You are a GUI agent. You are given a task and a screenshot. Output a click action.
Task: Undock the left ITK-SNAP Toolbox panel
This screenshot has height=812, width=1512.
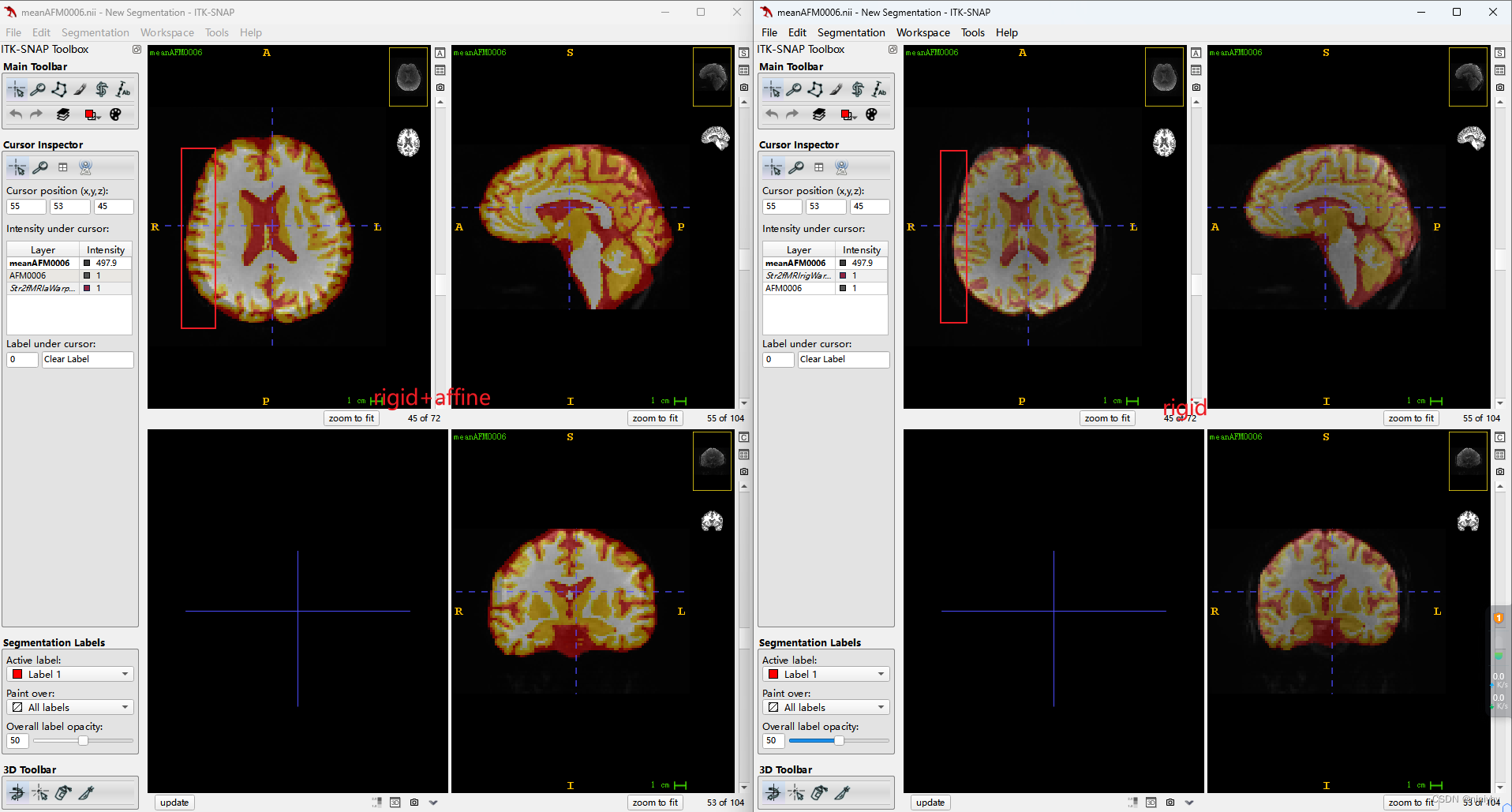pos(137,50)
